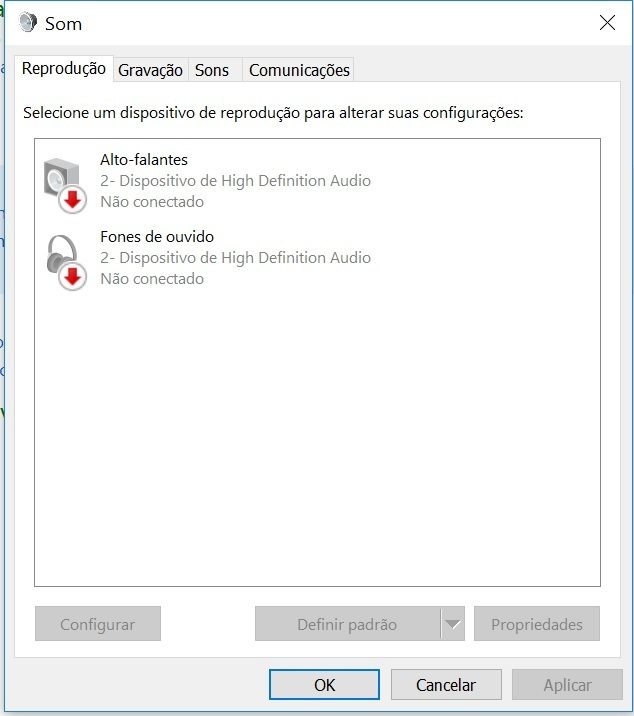The height and width of the screenshot is (716, 634).
Task: Open Propriedades for the device
Action: click(537, 624)
